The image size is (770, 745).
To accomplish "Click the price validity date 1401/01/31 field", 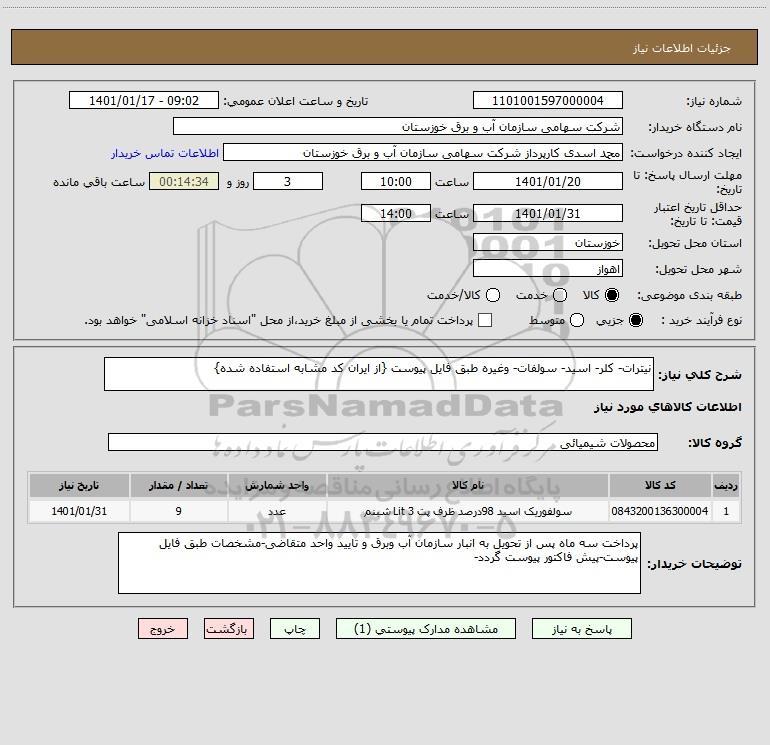I will pos(548,214).
